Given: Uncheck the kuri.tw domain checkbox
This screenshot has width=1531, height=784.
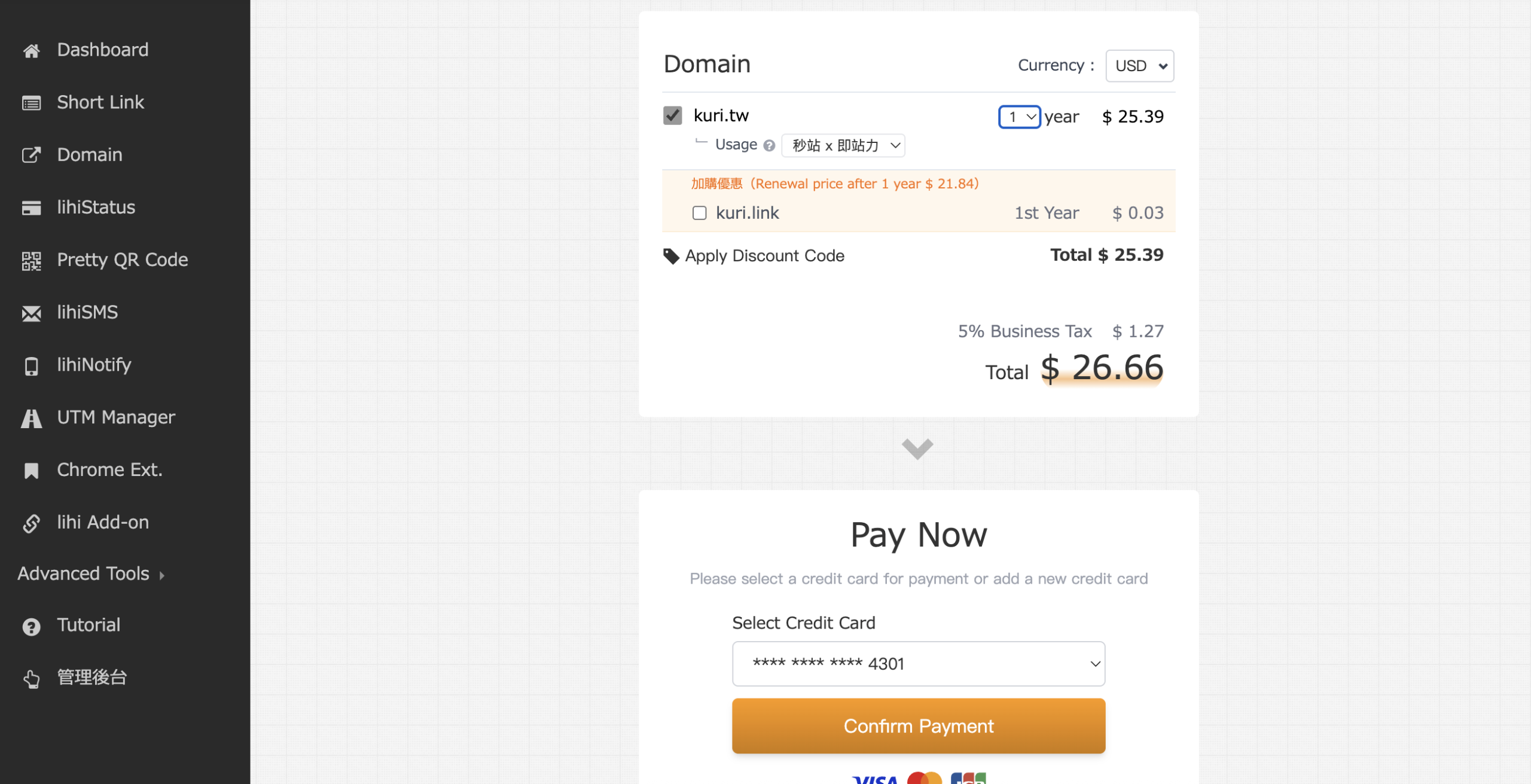Looking at the screenshot, I should coord(672,115).
